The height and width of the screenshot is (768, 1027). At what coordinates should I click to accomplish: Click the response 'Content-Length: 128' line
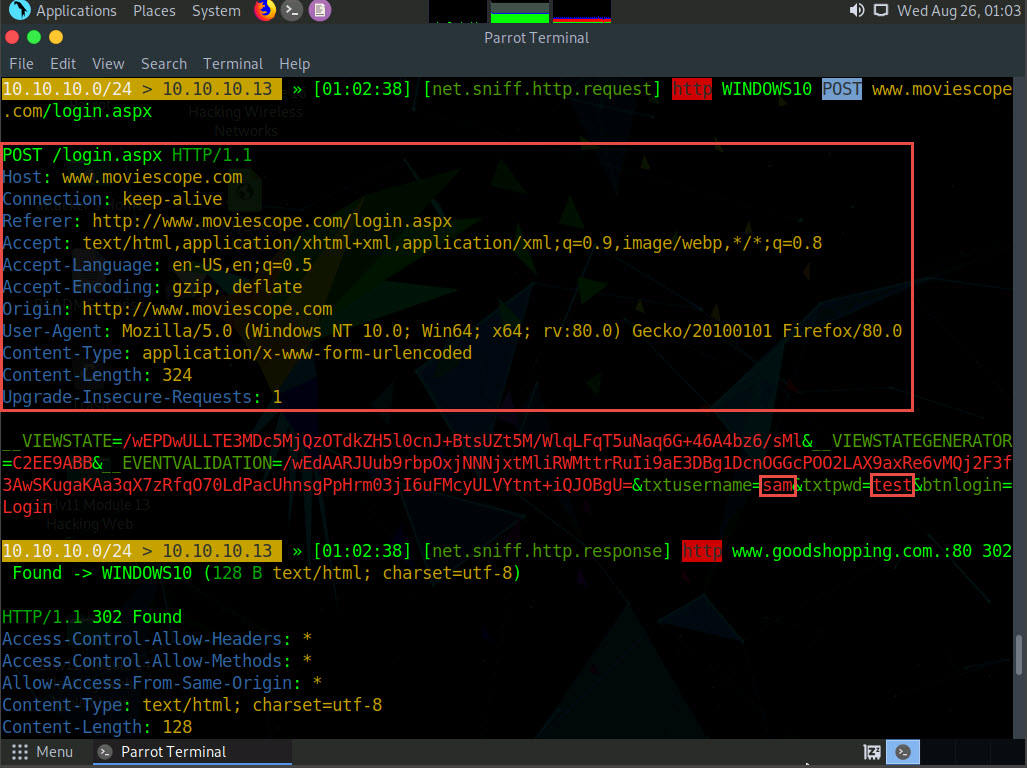coord(98,727)
